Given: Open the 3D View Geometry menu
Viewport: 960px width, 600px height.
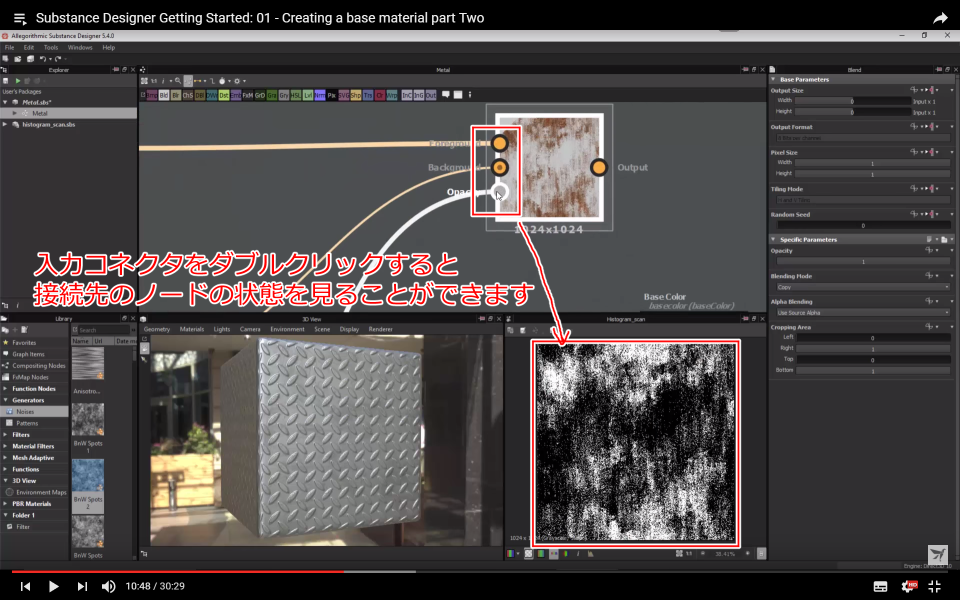Looking at the screenshot, I should point(157,329).
